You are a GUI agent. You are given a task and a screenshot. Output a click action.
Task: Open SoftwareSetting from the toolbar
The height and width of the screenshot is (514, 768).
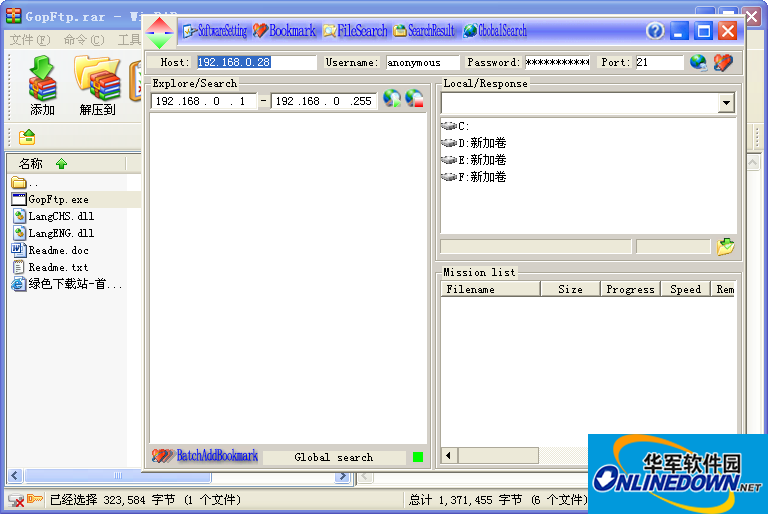(x=214, y=31)
